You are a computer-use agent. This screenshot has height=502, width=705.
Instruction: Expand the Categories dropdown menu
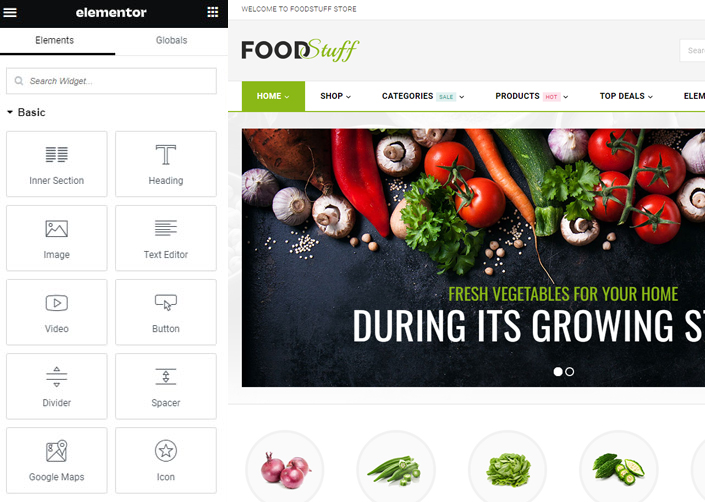click(423, 96)
